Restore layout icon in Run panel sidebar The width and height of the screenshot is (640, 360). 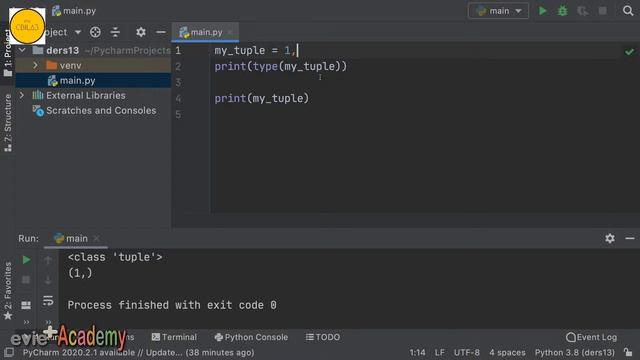[x=26, y=305]
